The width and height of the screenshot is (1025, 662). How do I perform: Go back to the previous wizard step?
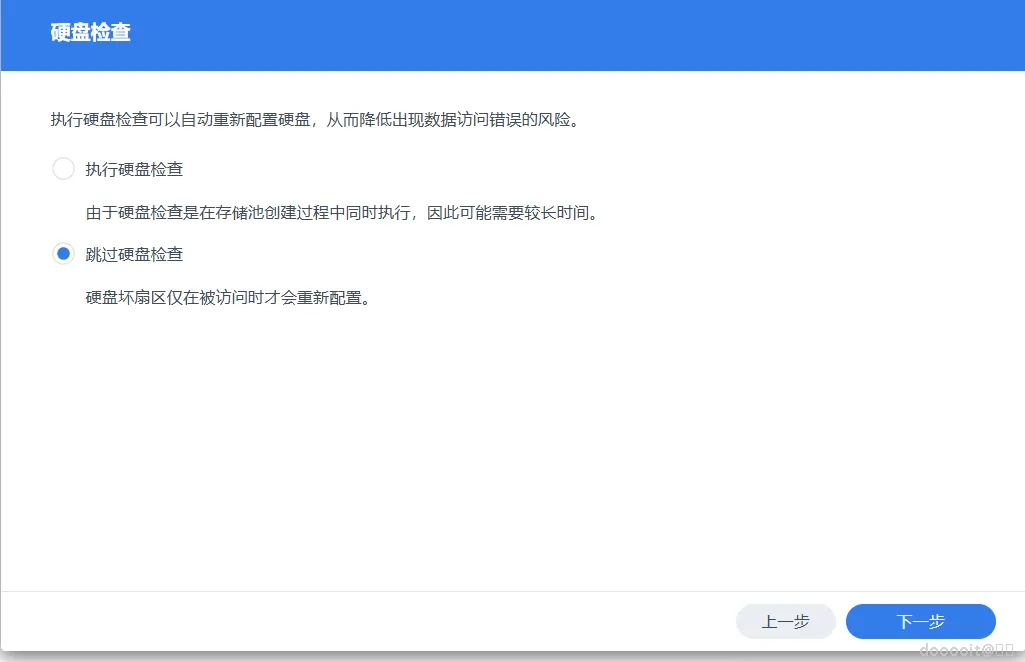(x=786, y=621)
